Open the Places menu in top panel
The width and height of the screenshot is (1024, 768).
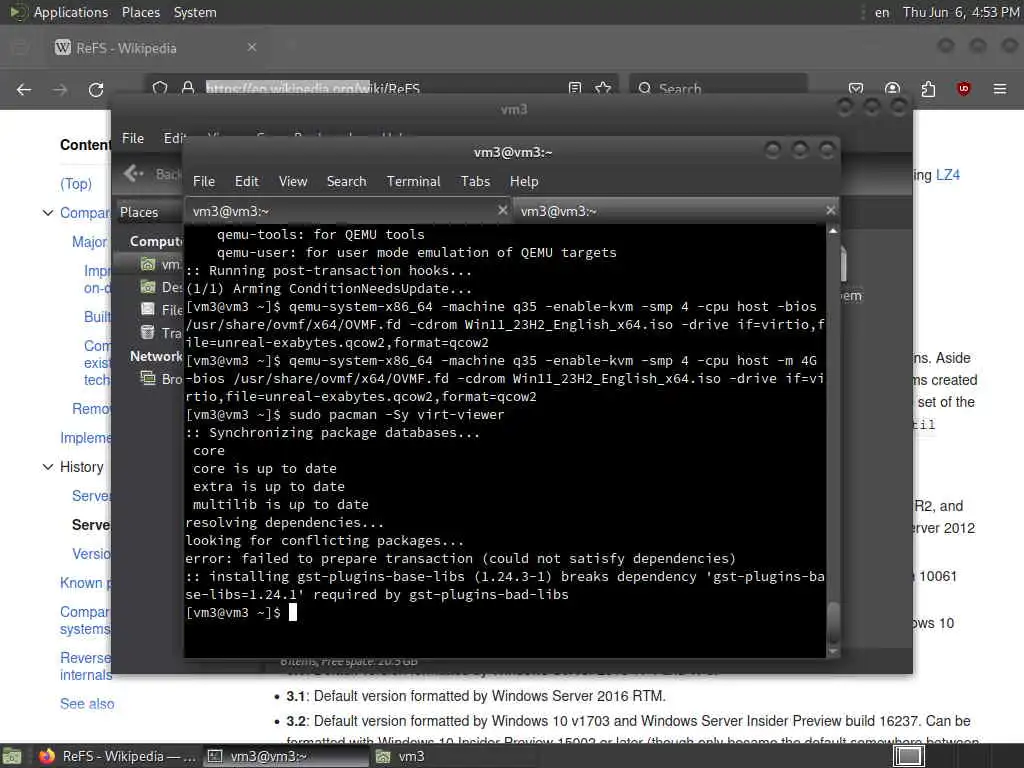click(140, 12)
